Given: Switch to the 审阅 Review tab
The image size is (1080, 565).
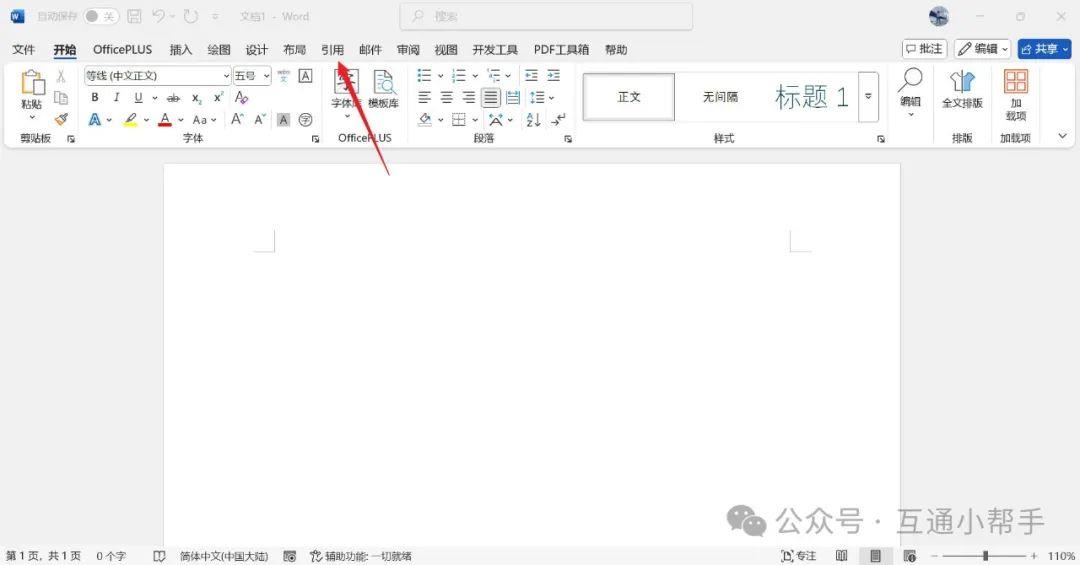Looking at the screenshot, I should (408, 50).
